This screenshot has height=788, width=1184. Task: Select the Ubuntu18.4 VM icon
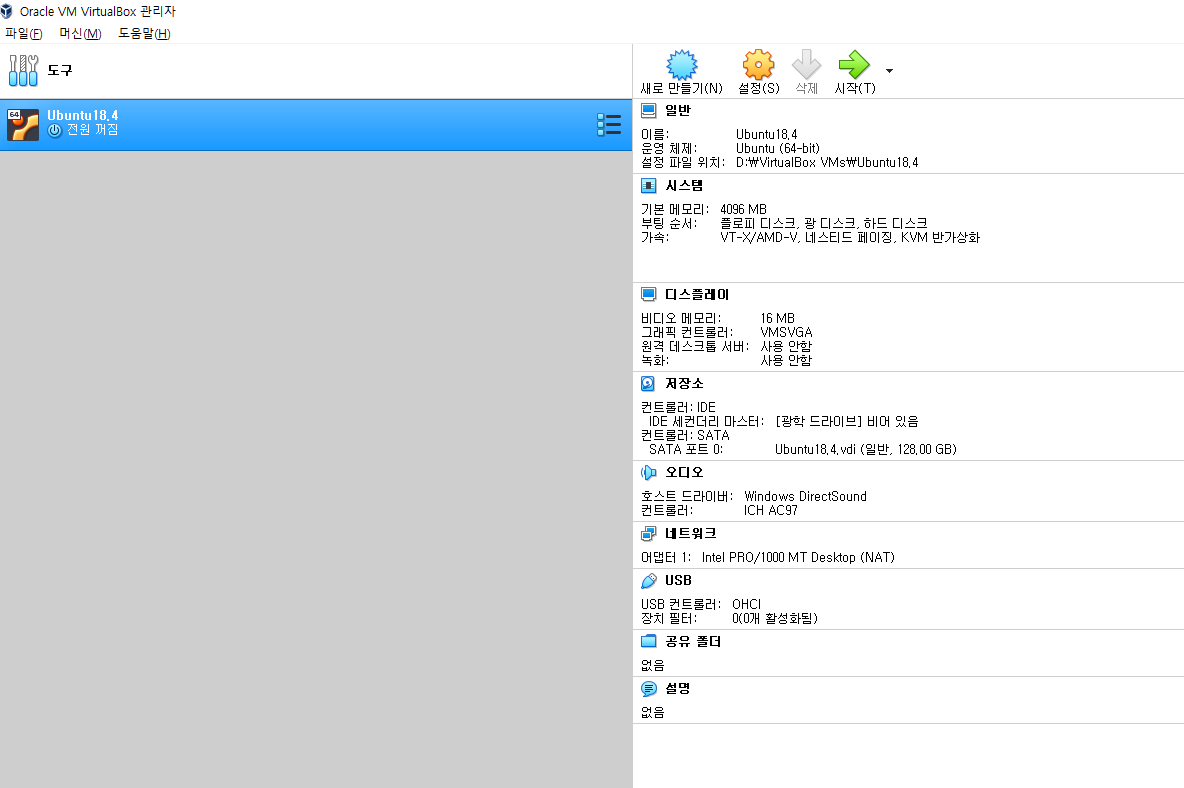[x=23, y=125]
